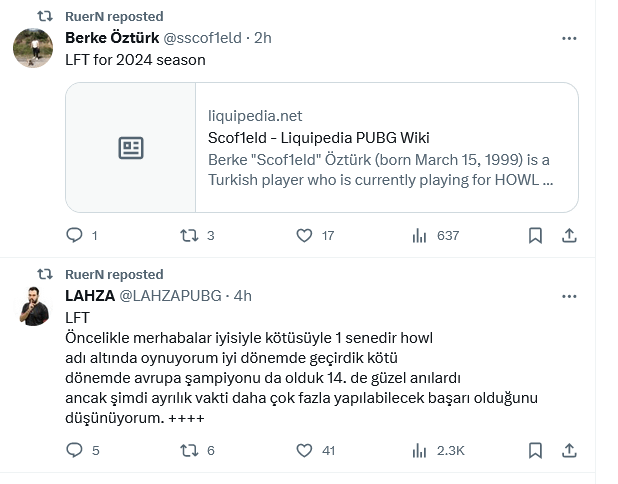Open Berke Öztürk's profile picture
The height and width of the screenshot is (484, 618).
pos(33,48)
